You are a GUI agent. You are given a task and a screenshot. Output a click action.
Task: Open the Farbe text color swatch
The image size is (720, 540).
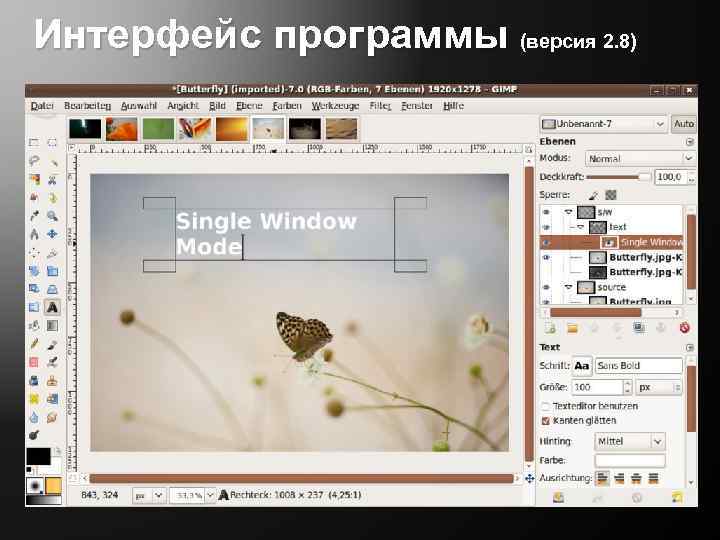tap(630, 460)
